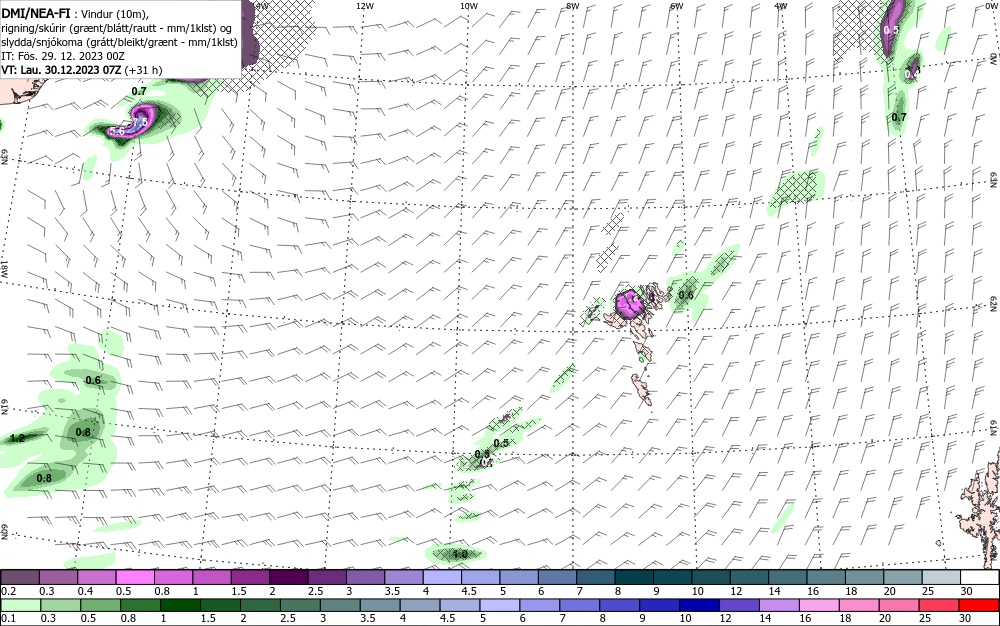Click the 0.4 value in the purple band
This screenshot has width=1000, height=626.
(x=912, y=74)
